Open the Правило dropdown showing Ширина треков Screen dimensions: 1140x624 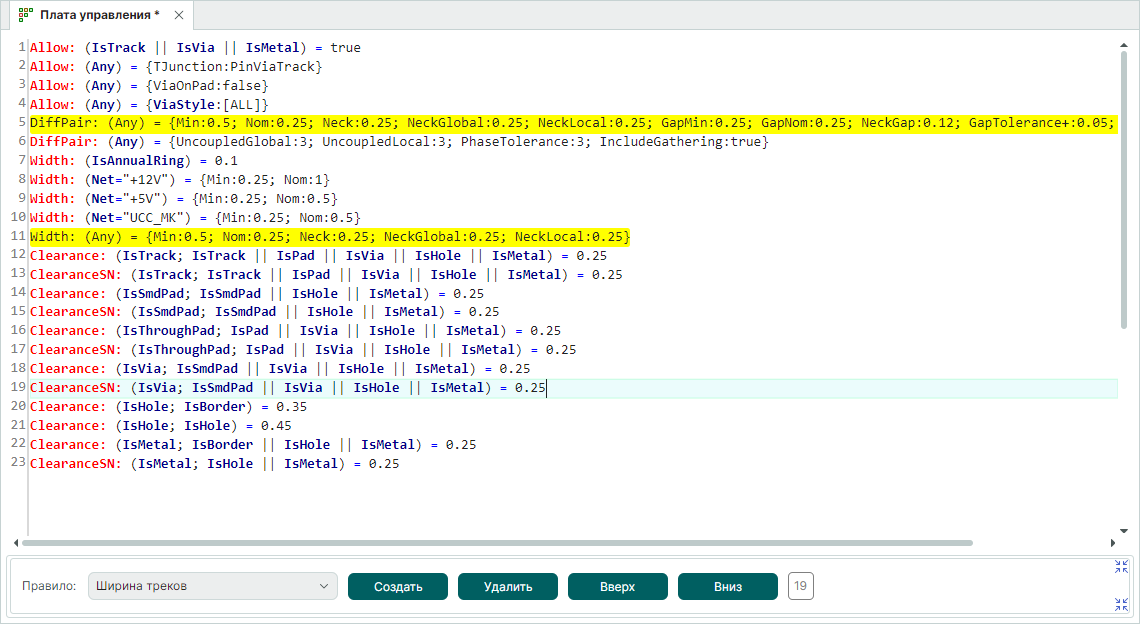[212, 586]
